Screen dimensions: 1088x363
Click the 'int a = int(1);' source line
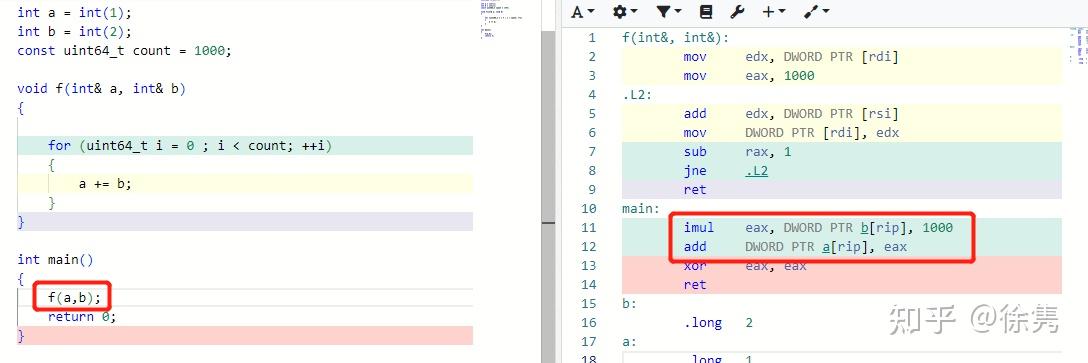[x=74, y=12]
